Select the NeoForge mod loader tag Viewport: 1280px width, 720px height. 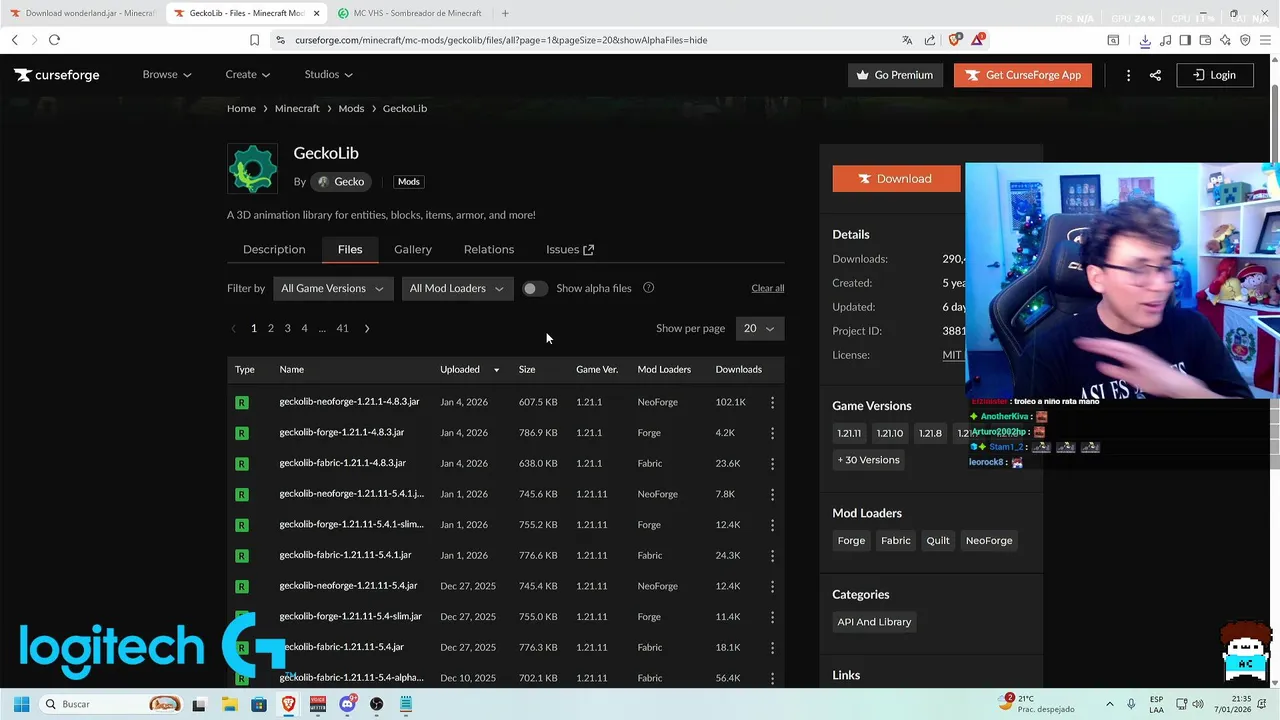click(x=989, y=541)
